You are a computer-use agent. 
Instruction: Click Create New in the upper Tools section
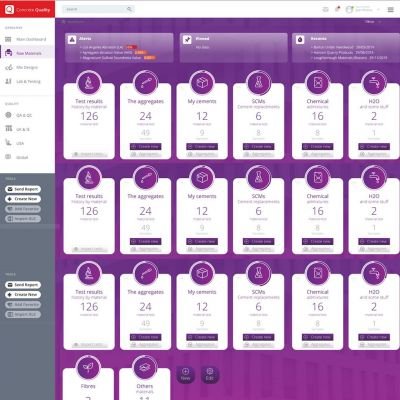23,199
